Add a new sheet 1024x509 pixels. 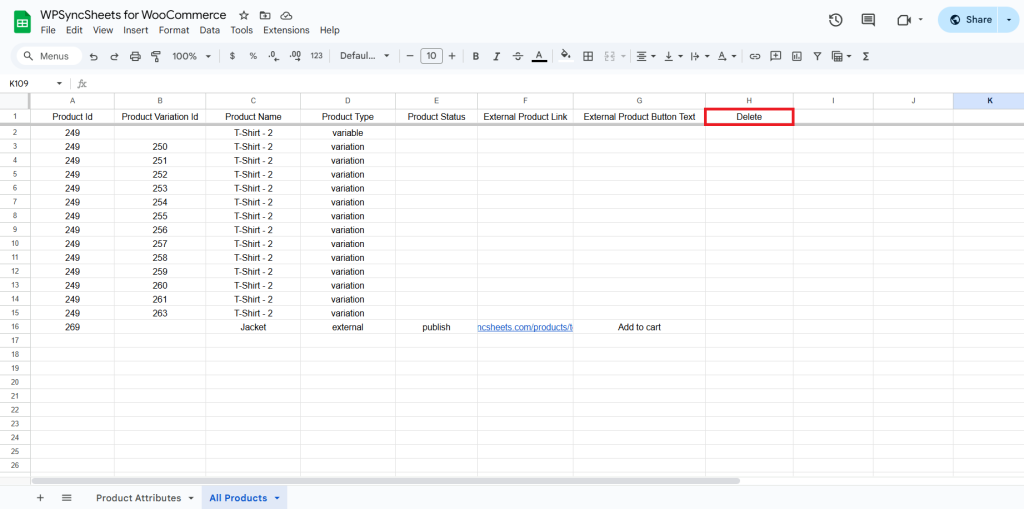click(40, 498)
